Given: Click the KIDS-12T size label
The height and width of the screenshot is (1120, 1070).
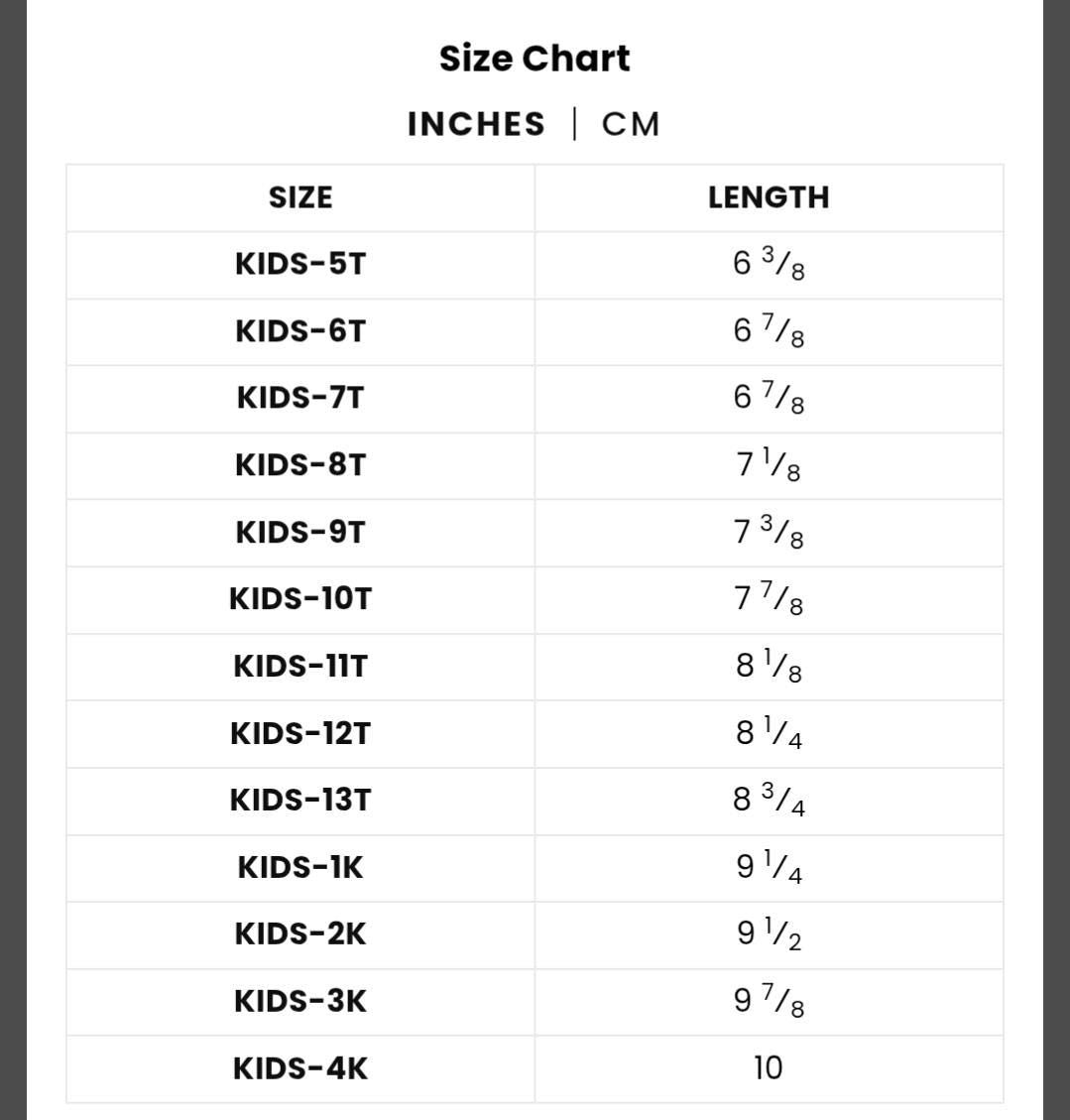Looking at the screenshot, I should pyautogui.click(x=300, y=733).
